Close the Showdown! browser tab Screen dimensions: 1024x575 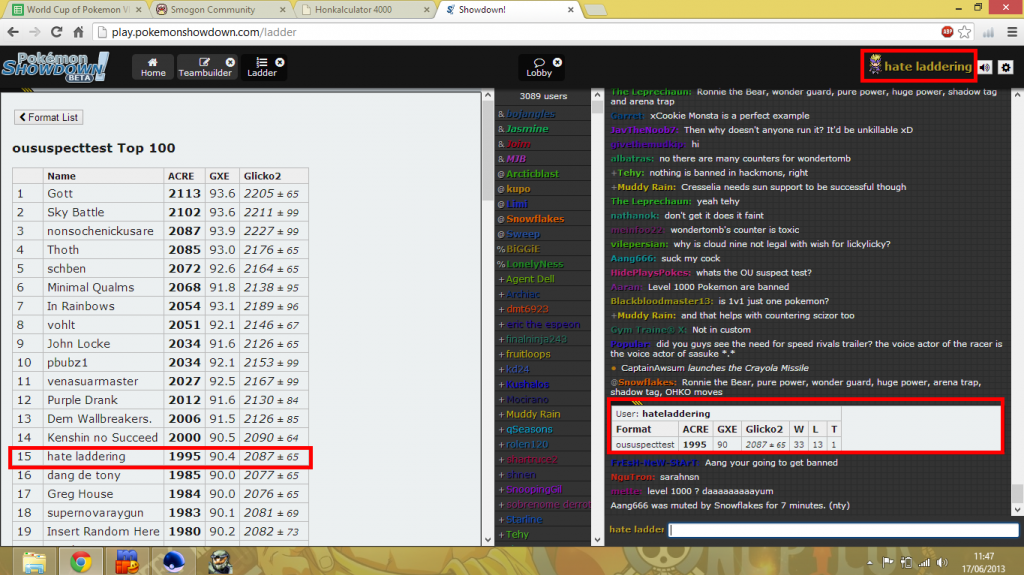tap(571, 9)
